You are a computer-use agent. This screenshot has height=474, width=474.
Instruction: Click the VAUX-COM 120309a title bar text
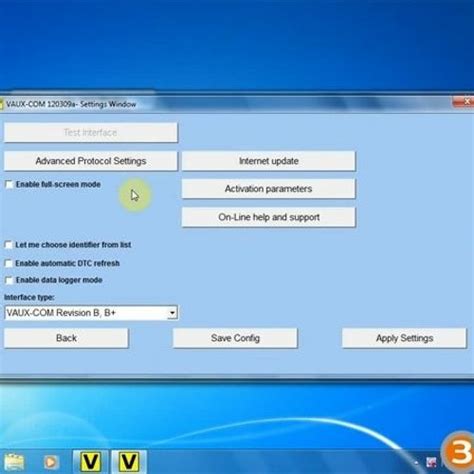tap(71, 104)
